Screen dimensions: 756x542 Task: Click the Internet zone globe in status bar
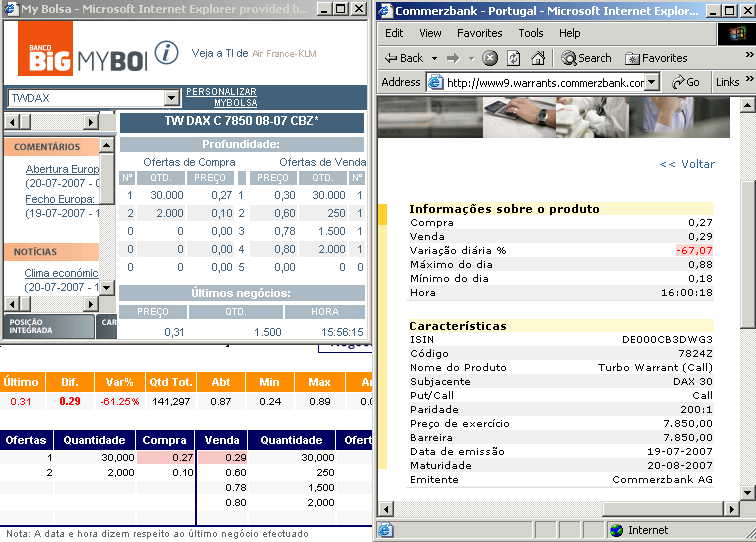(x=616, y=530)
